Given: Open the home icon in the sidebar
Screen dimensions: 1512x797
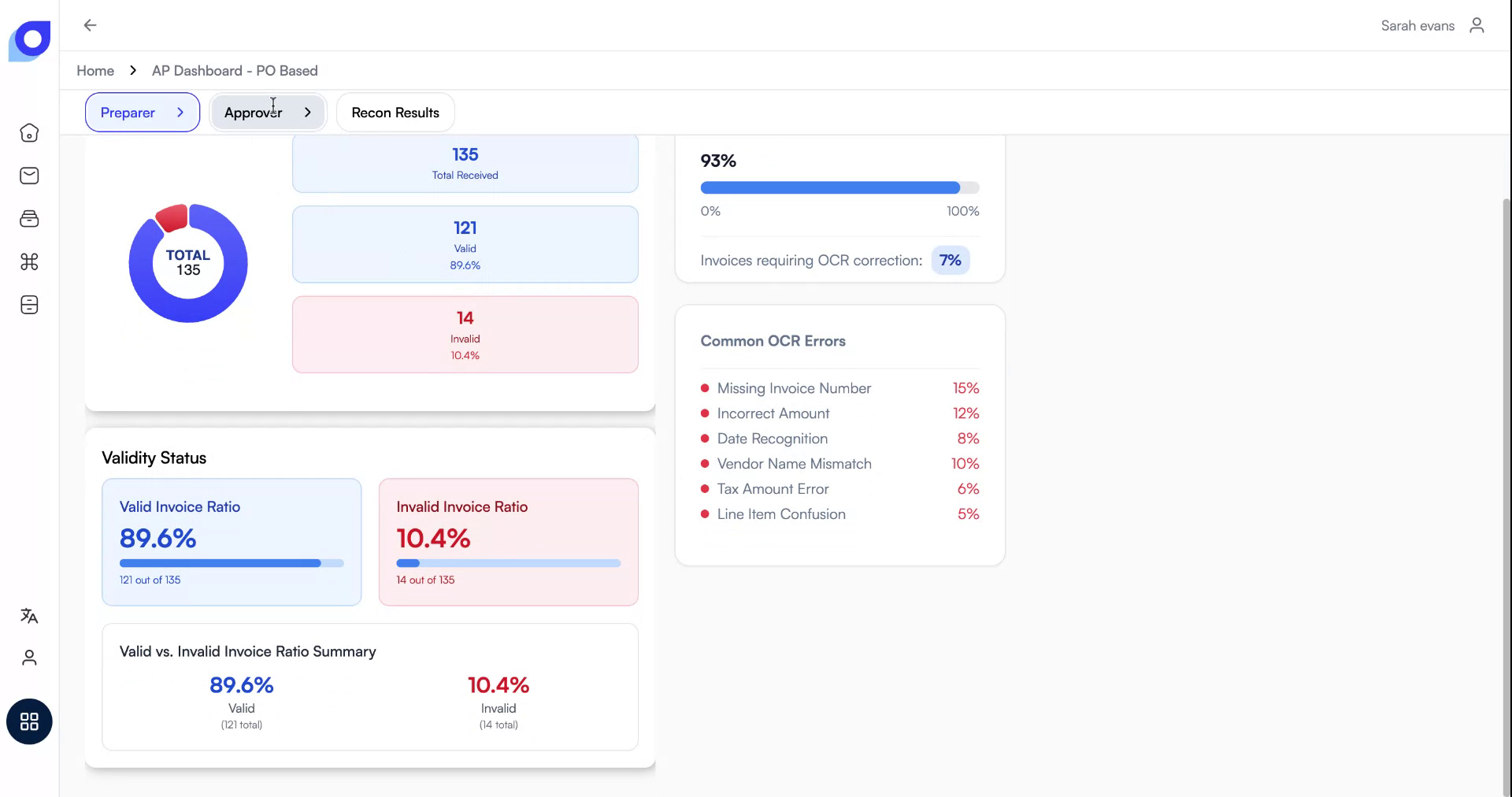Looking at the screenshot, I should 29,133.
